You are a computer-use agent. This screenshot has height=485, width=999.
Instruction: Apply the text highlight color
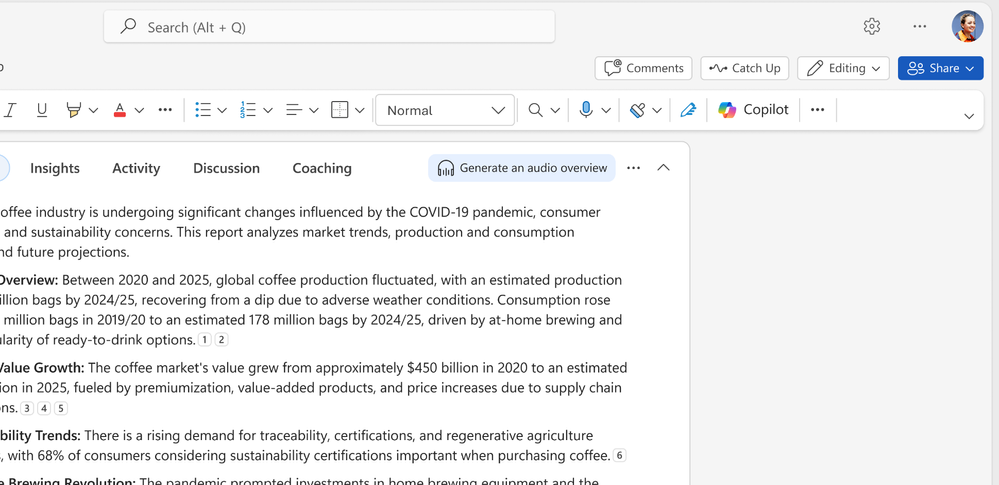click(x=73, y=110)
